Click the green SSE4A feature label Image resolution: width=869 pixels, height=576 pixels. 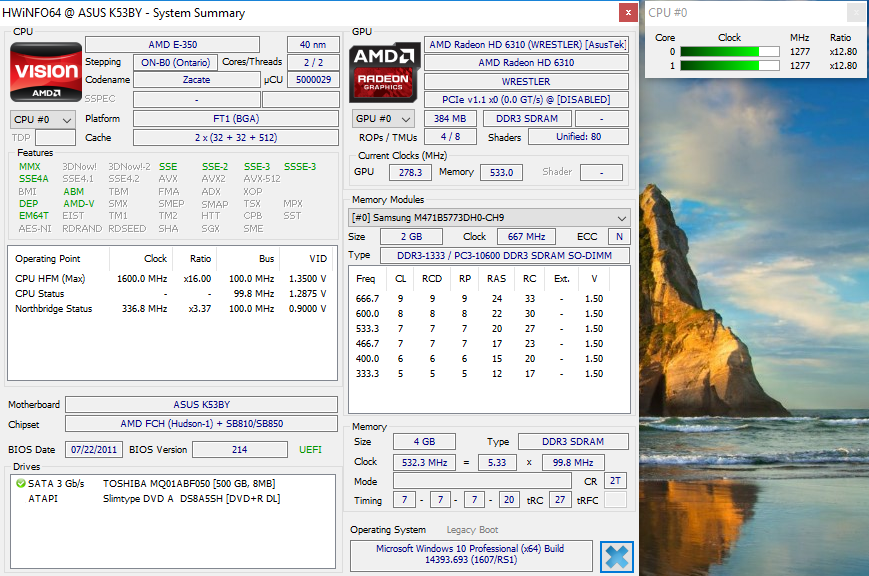[34, 179]
